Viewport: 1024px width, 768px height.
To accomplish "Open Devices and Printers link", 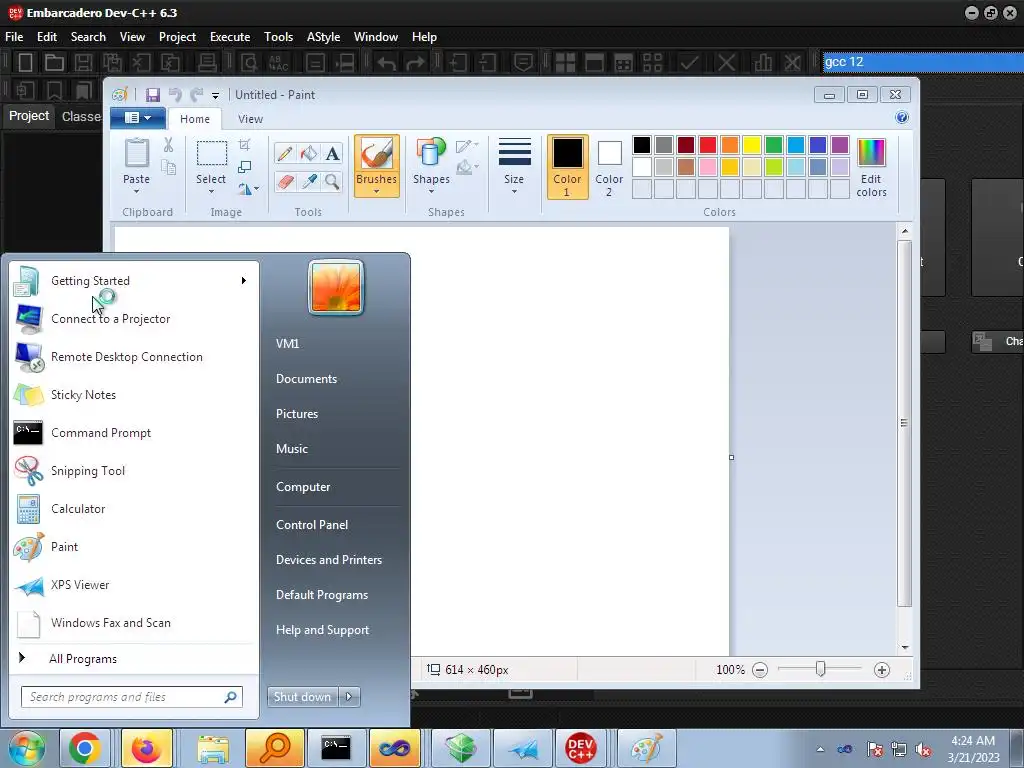I will tap(328, 560).
